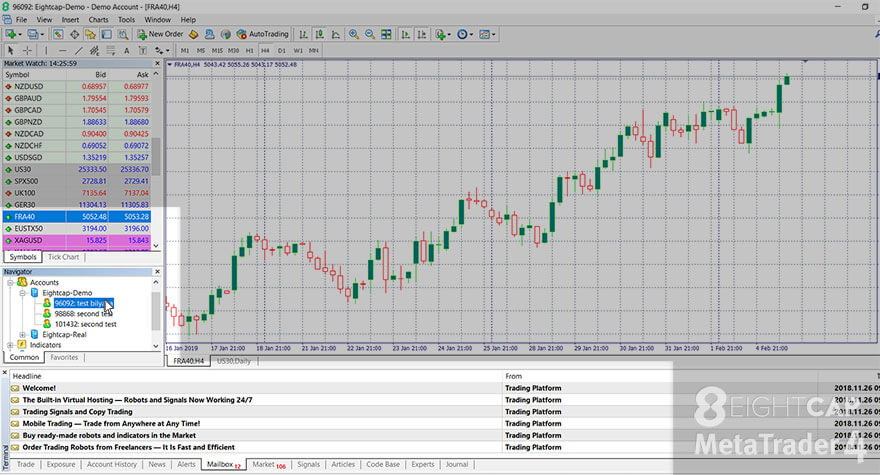
Task: Open the Indicators list dropdown
Action: tap(443, 34)
